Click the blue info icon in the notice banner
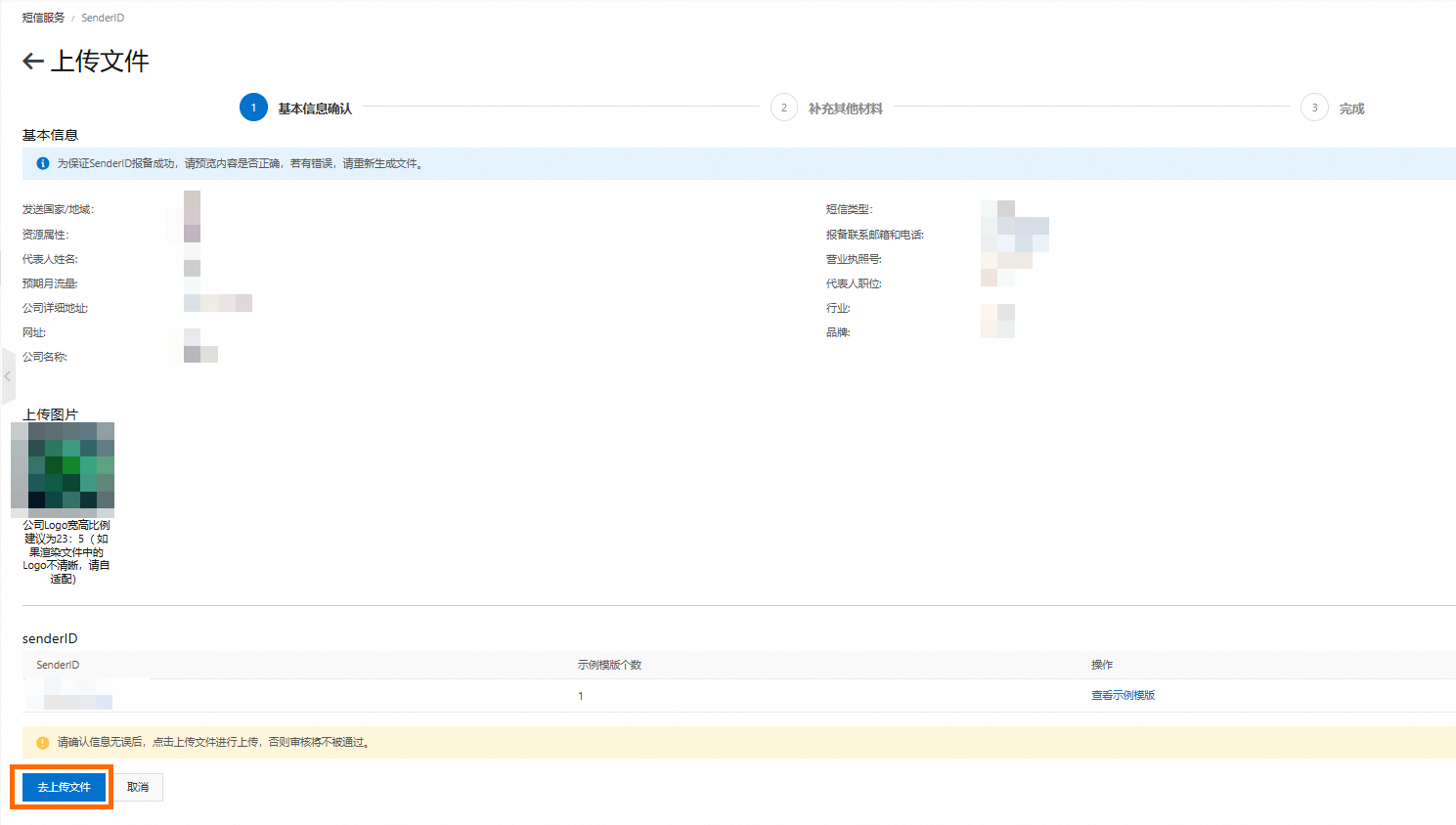 pos(43,163)
